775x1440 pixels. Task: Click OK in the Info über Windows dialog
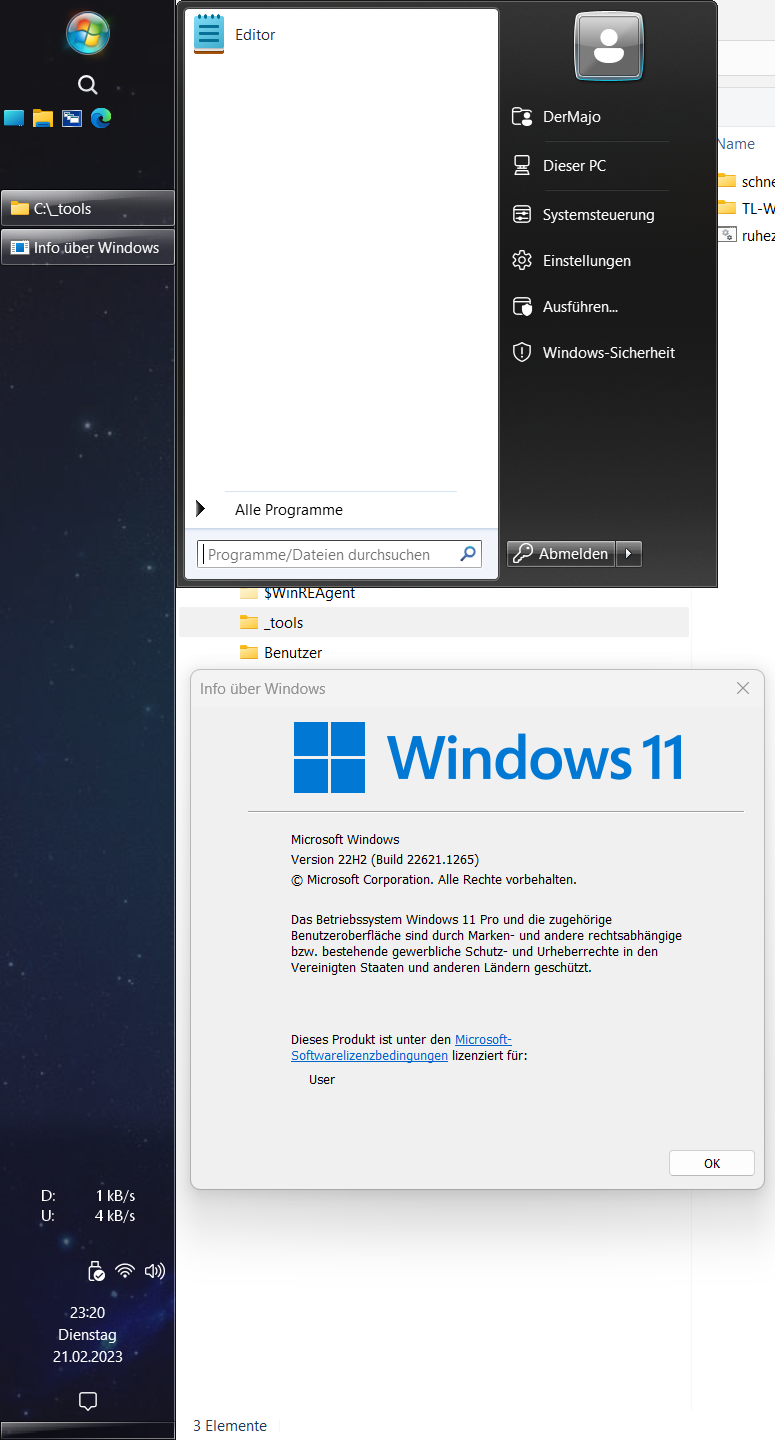click(x=711, y=1163)
